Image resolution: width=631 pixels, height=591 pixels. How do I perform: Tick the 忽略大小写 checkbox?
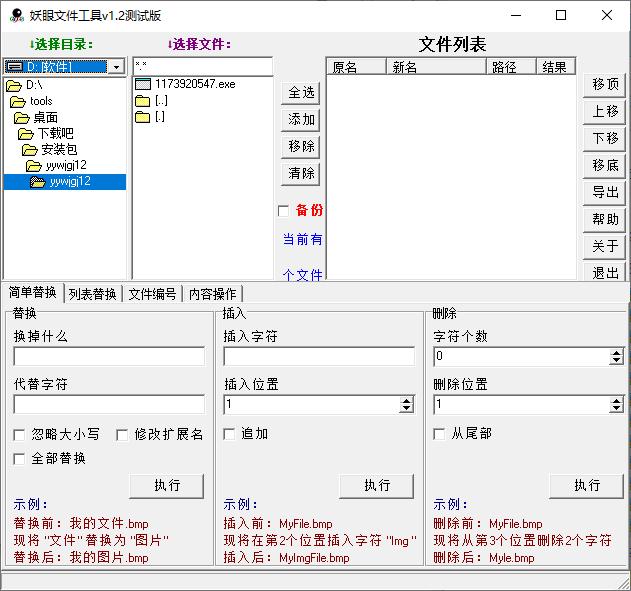pos(19,435)
